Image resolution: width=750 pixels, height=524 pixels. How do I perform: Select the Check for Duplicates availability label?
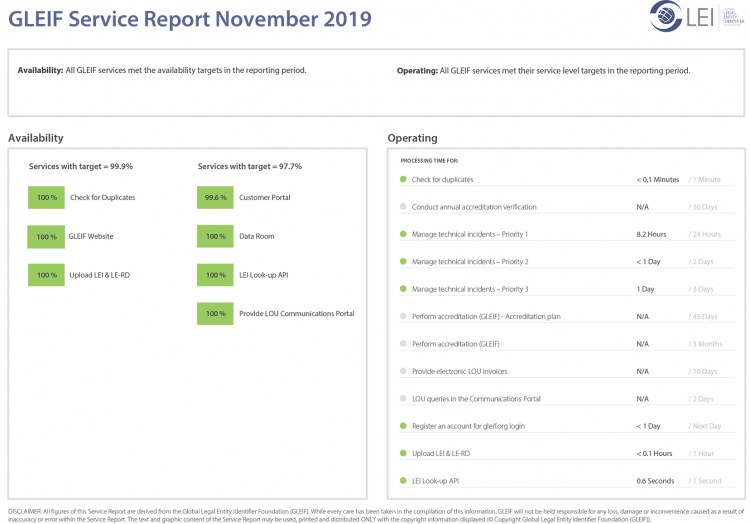click(102, 198)
